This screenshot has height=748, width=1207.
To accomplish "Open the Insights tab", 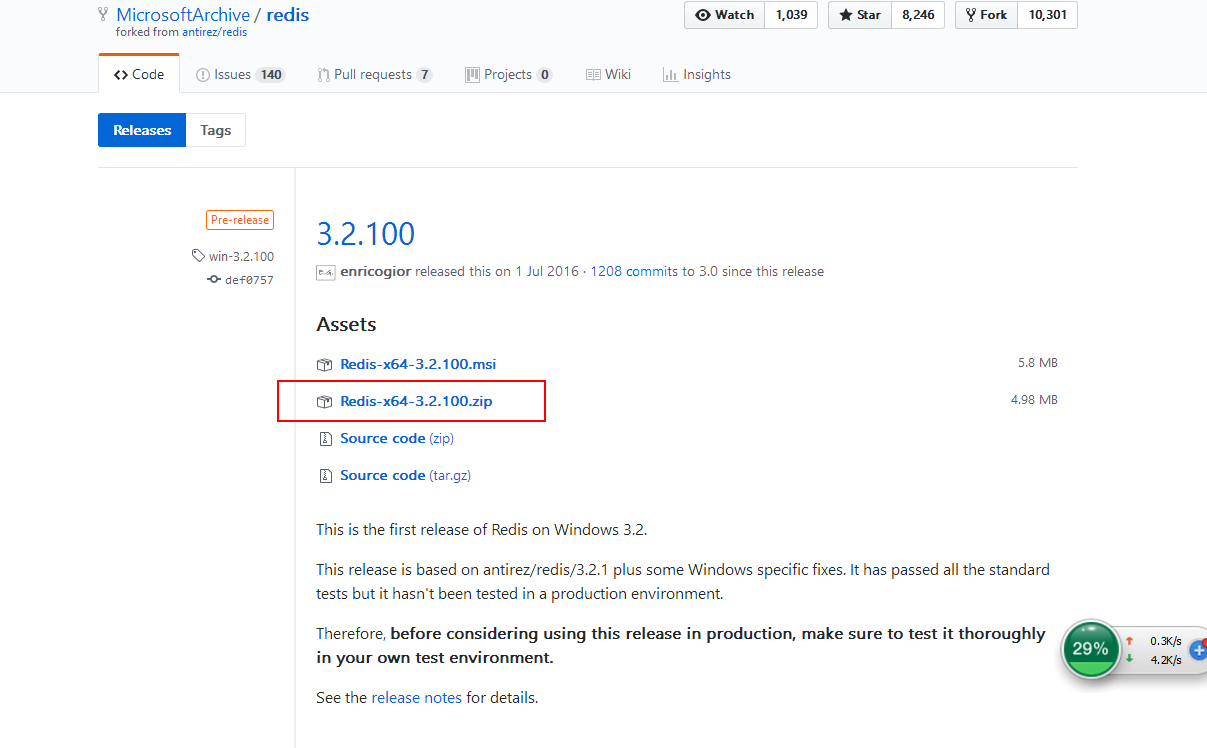I will coord(697,74).
